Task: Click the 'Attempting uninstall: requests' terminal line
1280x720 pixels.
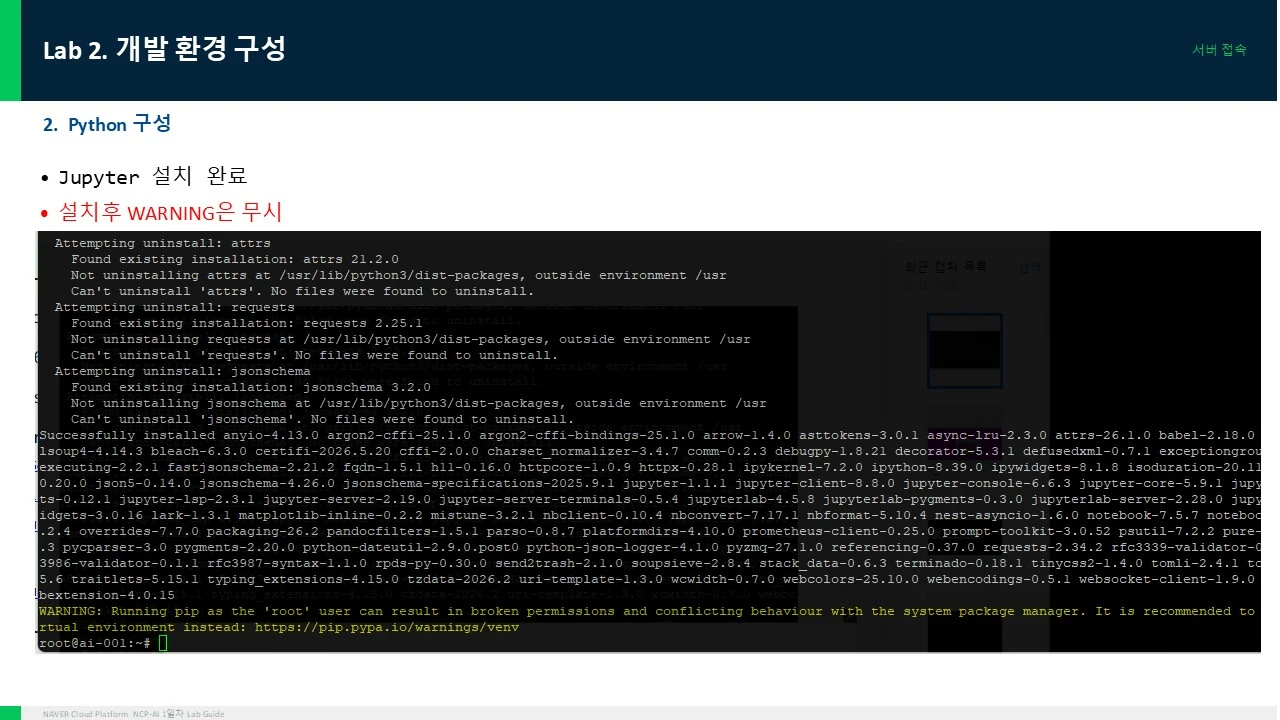Action: [174, 307]
